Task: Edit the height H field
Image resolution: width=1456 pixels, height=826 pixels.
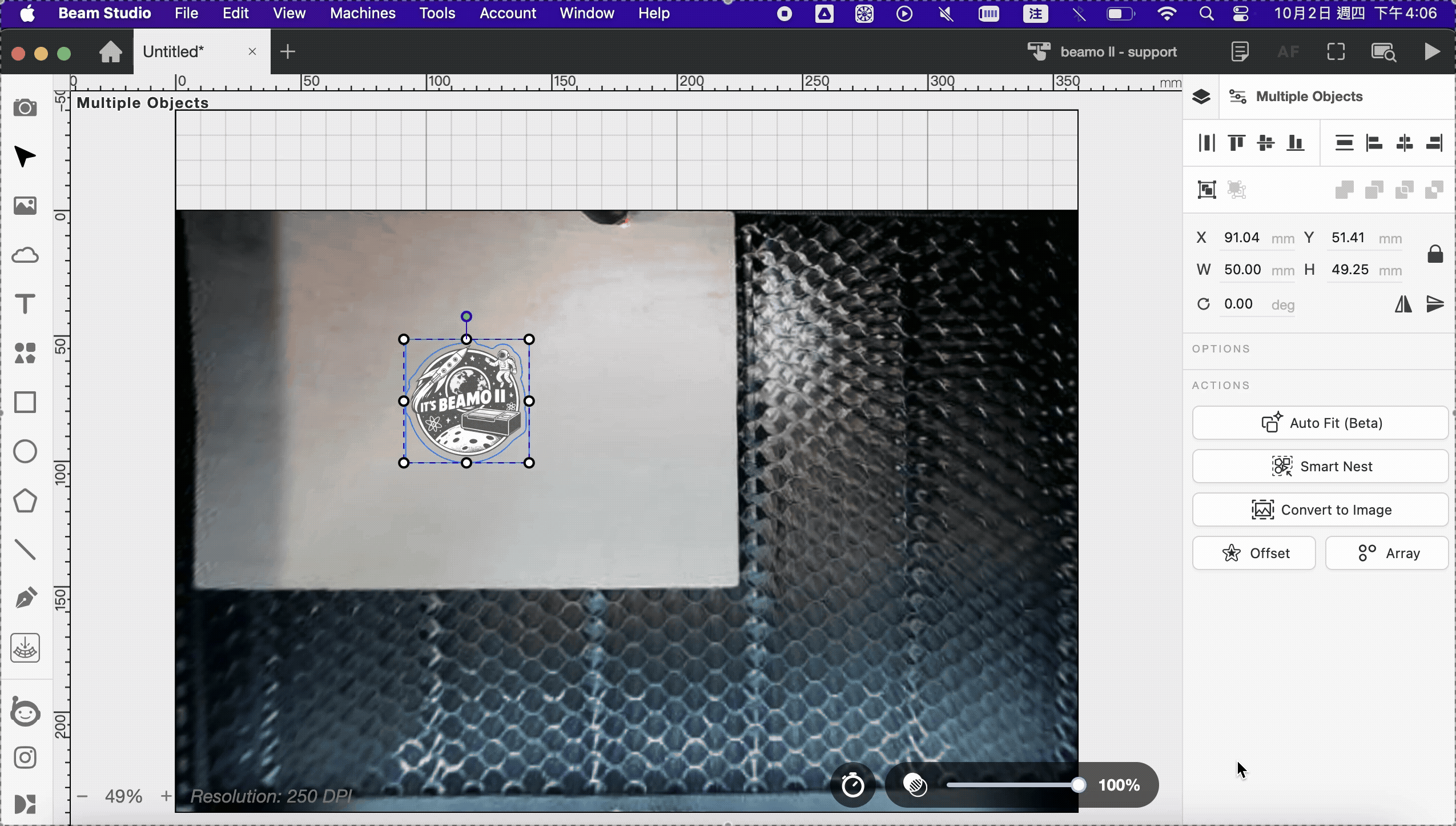Action: pyautogui.click(x=1365, y=270)
